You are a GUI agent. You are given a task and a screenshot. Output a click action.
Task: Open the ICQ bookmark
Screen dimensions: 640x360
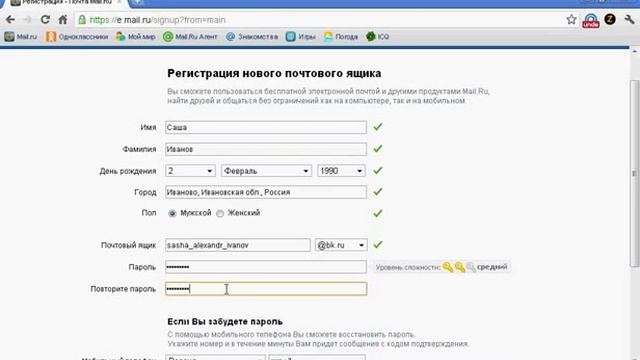378,37
